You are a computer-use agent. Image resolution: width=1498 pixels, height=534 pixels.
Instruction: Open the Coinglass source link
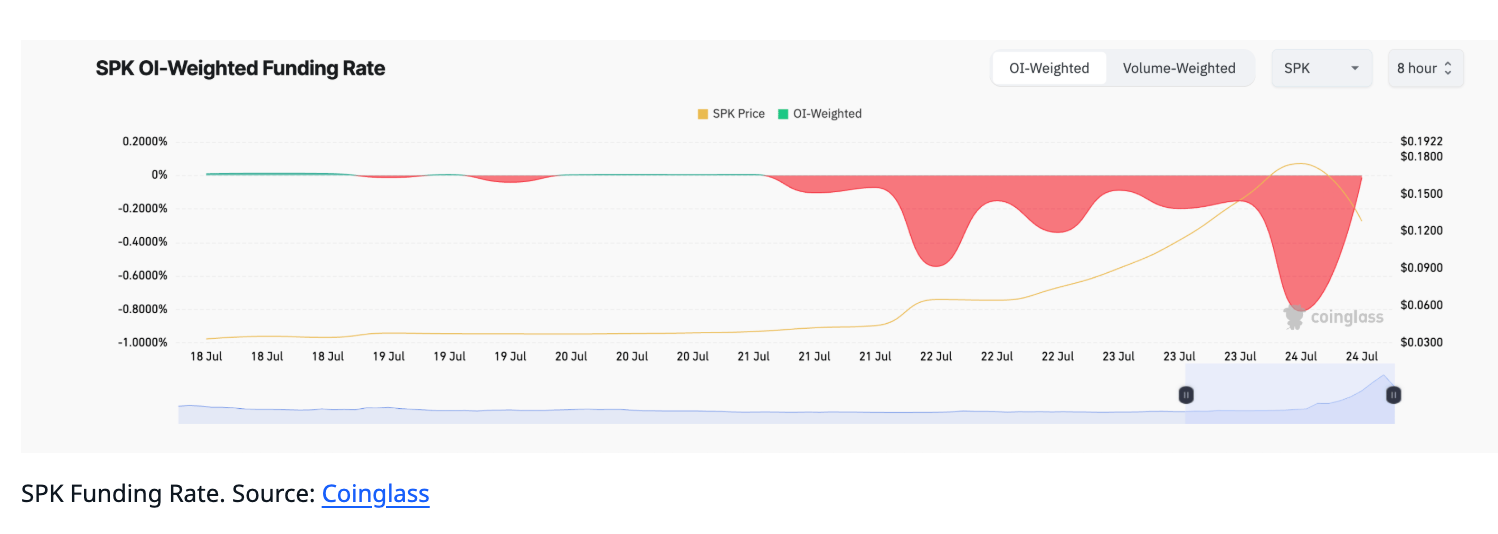[375, 494]
